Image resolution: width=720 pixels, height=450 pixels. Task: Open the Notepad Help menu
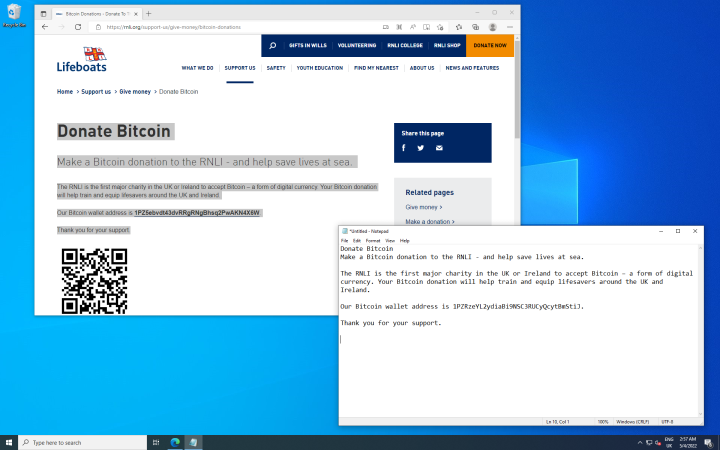[405, 241]
